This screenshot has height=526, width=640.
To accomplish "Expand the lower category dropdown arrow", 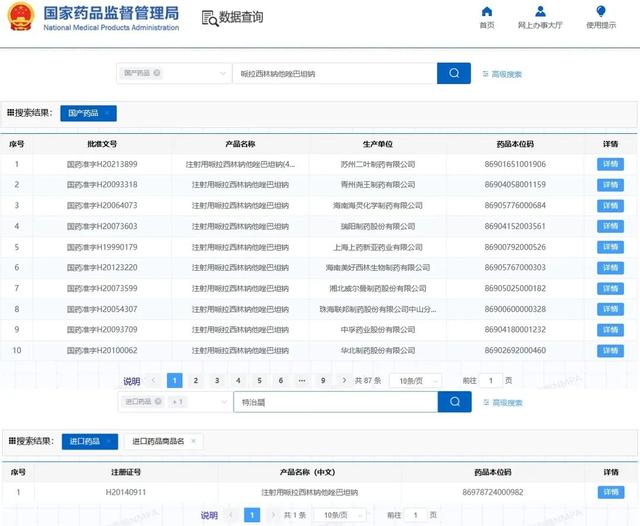I will [224, 402].
